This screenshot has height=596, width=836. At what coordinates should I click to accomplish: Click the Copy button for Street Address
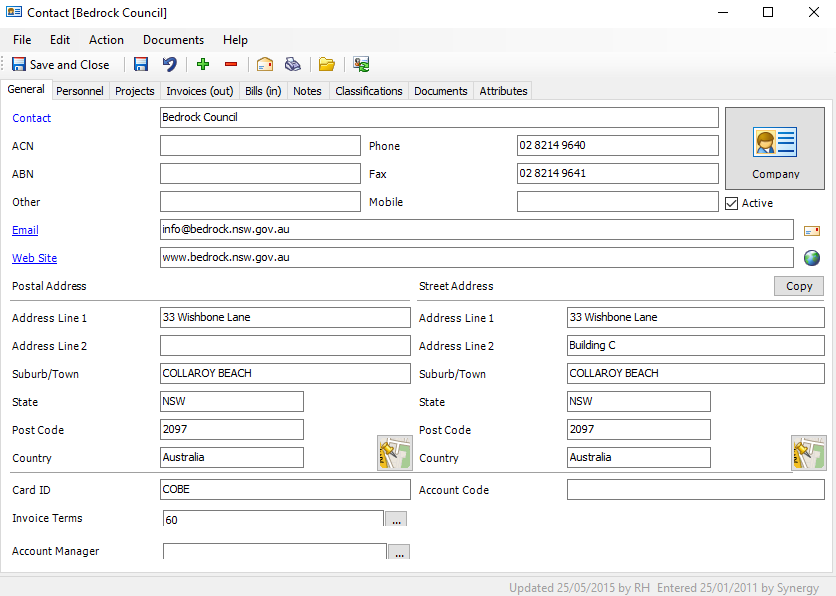[799, 286]
